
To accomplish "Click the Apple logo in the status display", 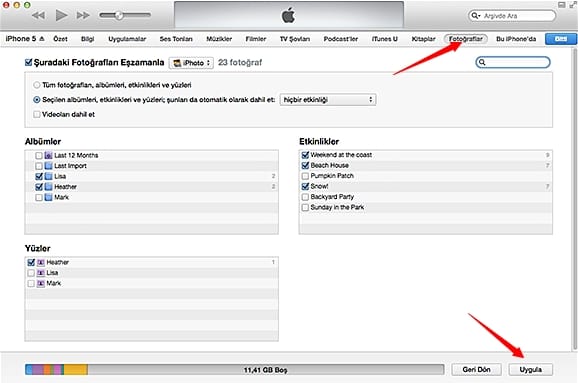I will coord(288,15).
